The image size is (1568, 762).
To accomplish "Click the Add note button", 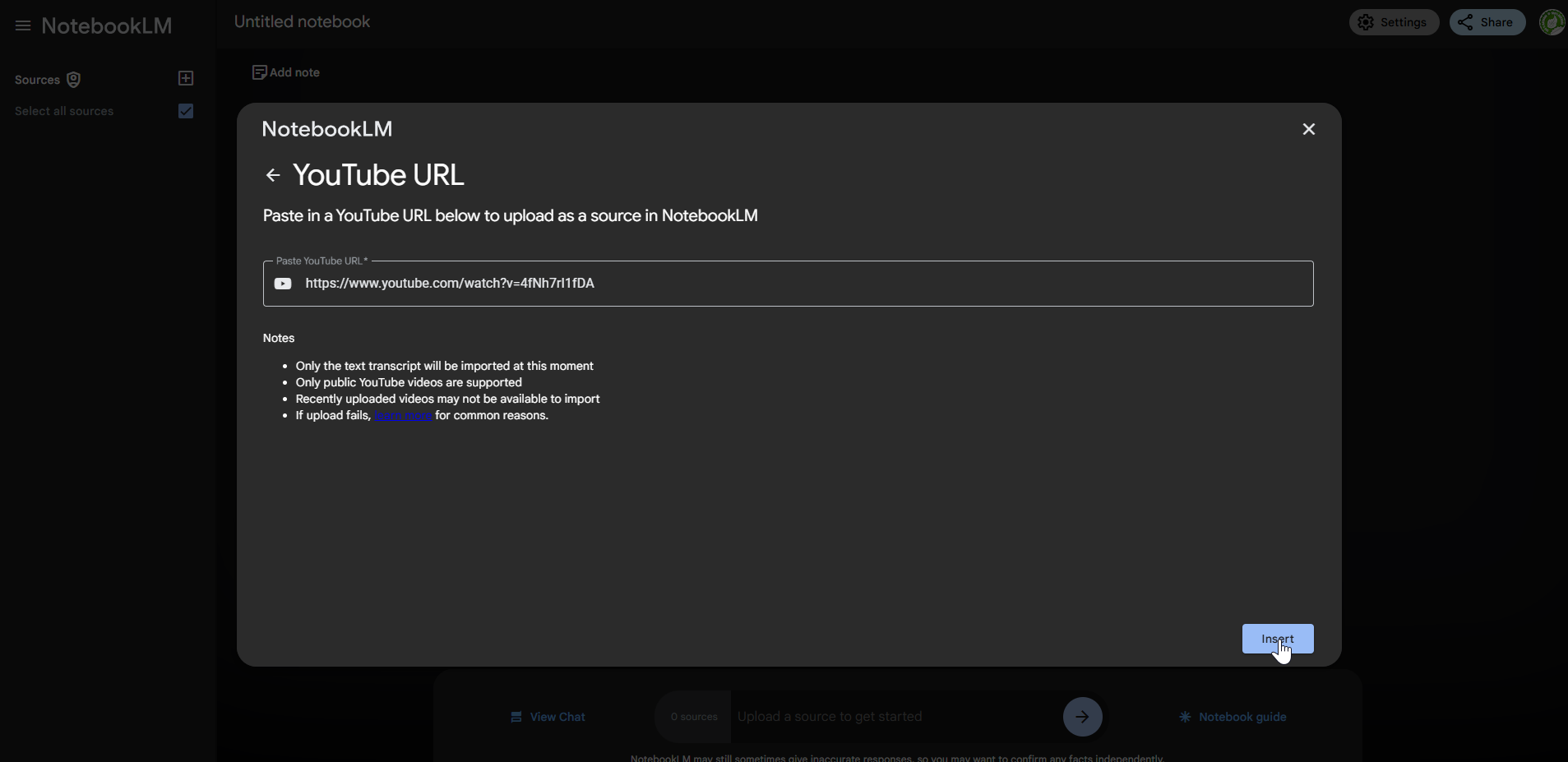I will pos(285,72).
